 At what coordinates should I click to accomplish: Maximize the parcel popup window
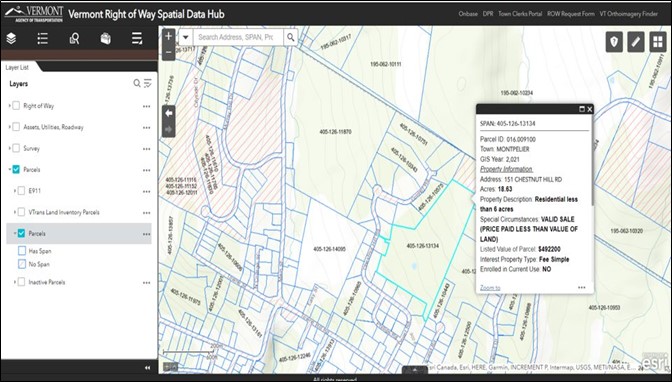(x=582, y=109)
